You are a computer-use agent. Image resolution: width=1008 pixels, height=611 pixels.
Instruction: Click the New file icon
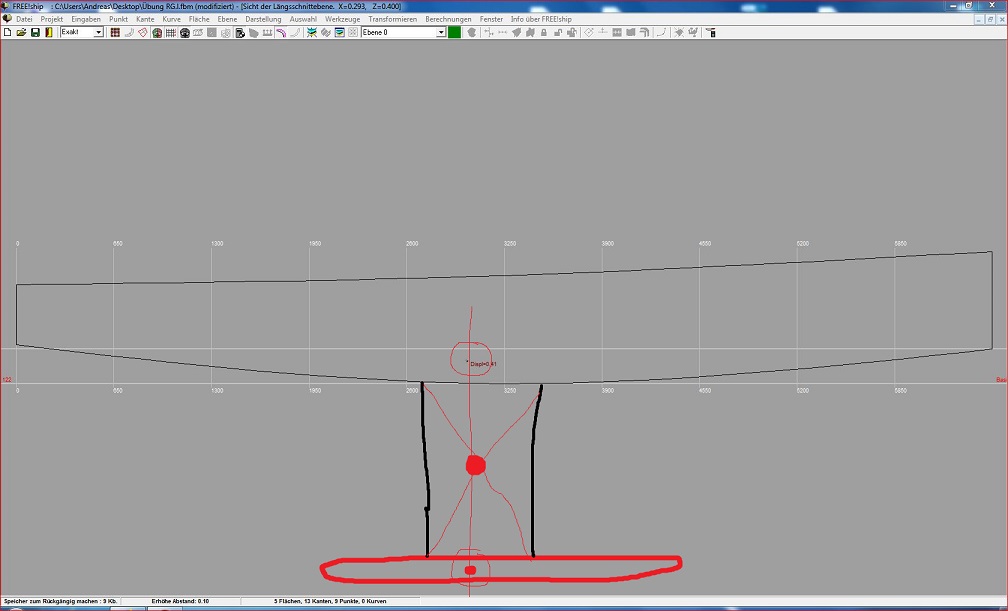click(x=7, y=32)
